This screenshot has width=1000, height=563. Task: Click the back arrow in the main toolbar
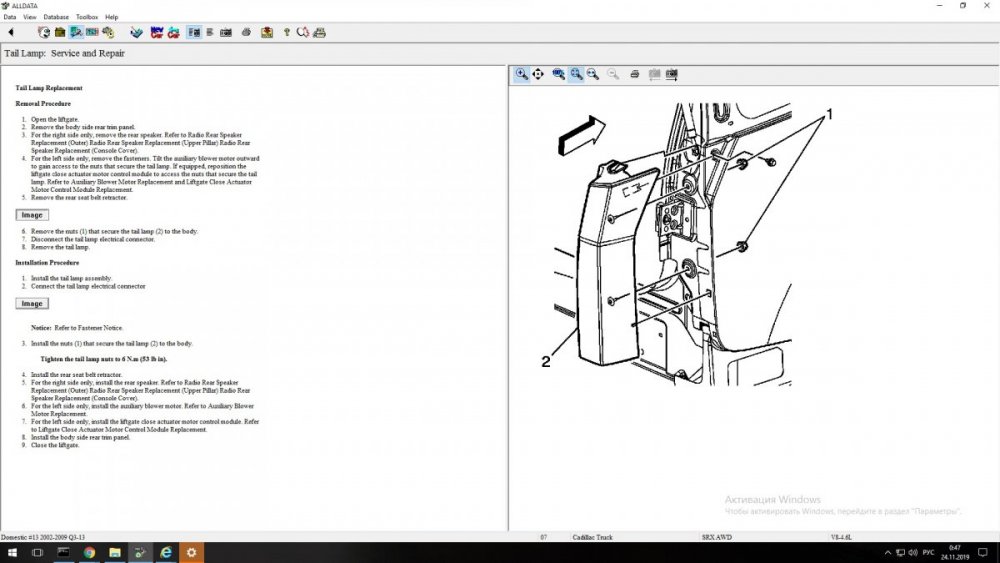(11, 32)
